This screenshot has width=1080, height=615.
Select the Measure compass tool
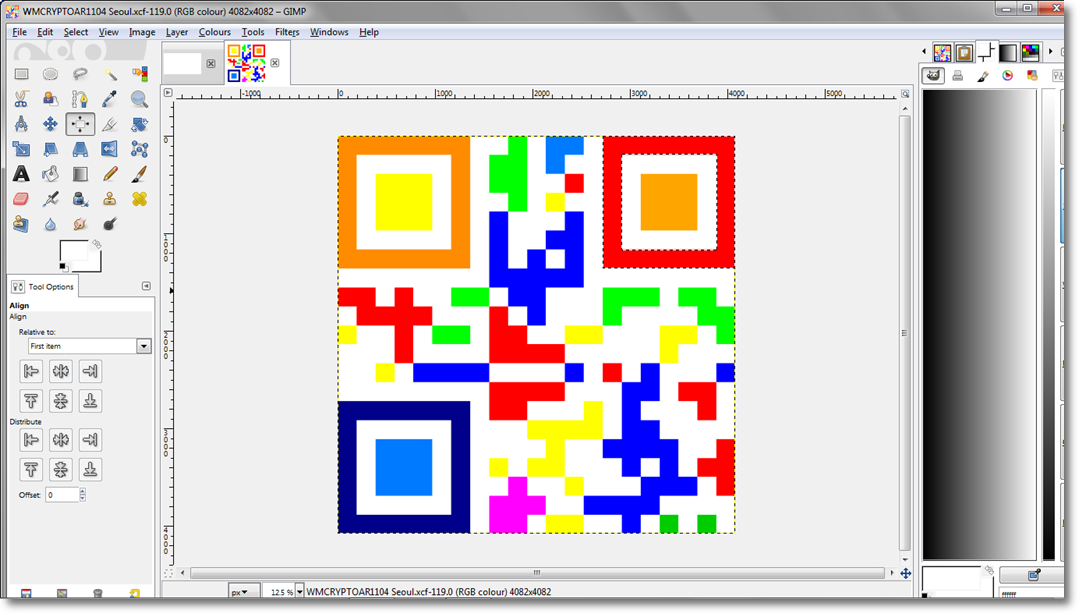click(x=21, y=124)
